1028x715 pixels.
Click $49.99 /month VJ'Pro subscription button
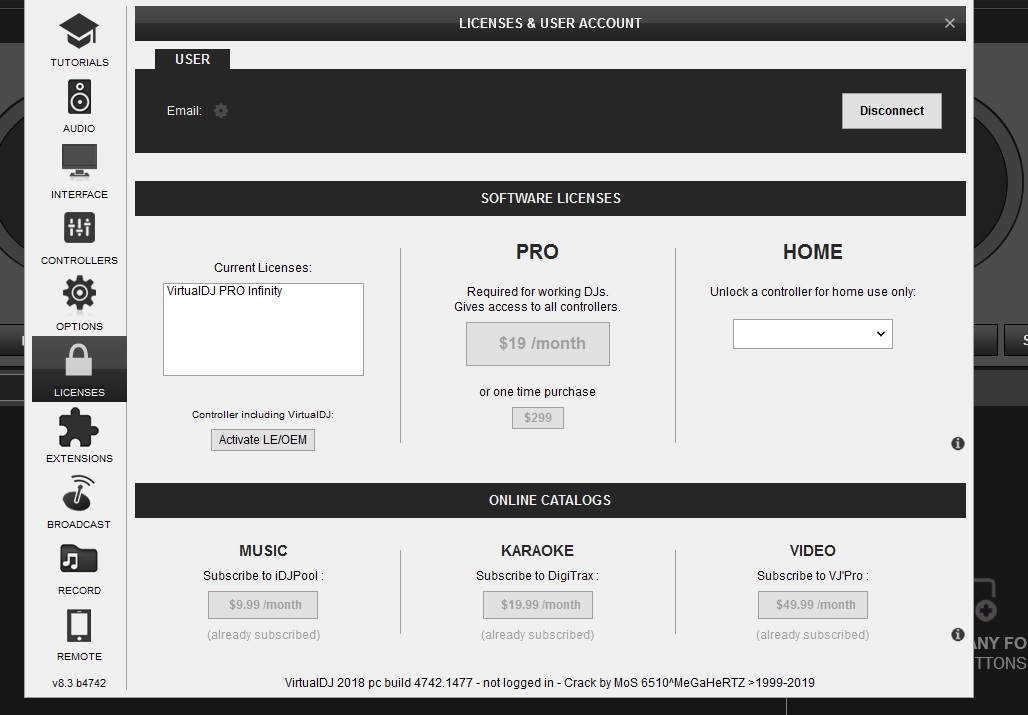pyautogui.click(x=813, y=605)
